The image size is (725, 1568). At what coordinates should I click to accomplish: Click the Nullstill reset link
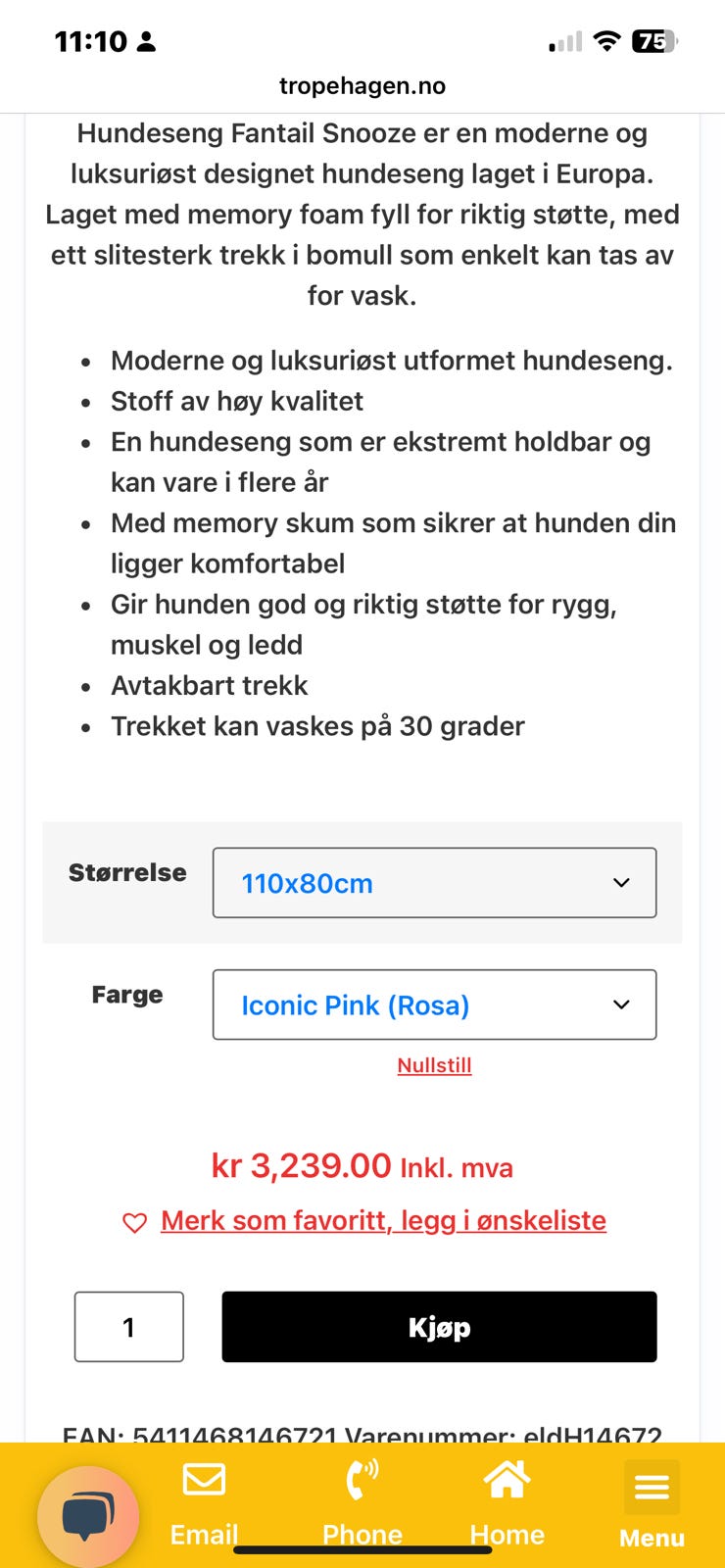click(434, 1065)
